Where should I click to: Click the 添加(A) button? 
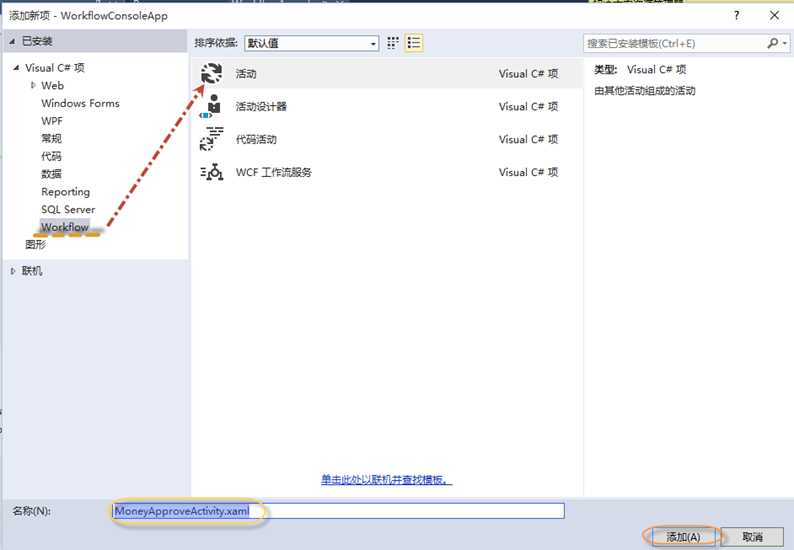pos(683,537)
